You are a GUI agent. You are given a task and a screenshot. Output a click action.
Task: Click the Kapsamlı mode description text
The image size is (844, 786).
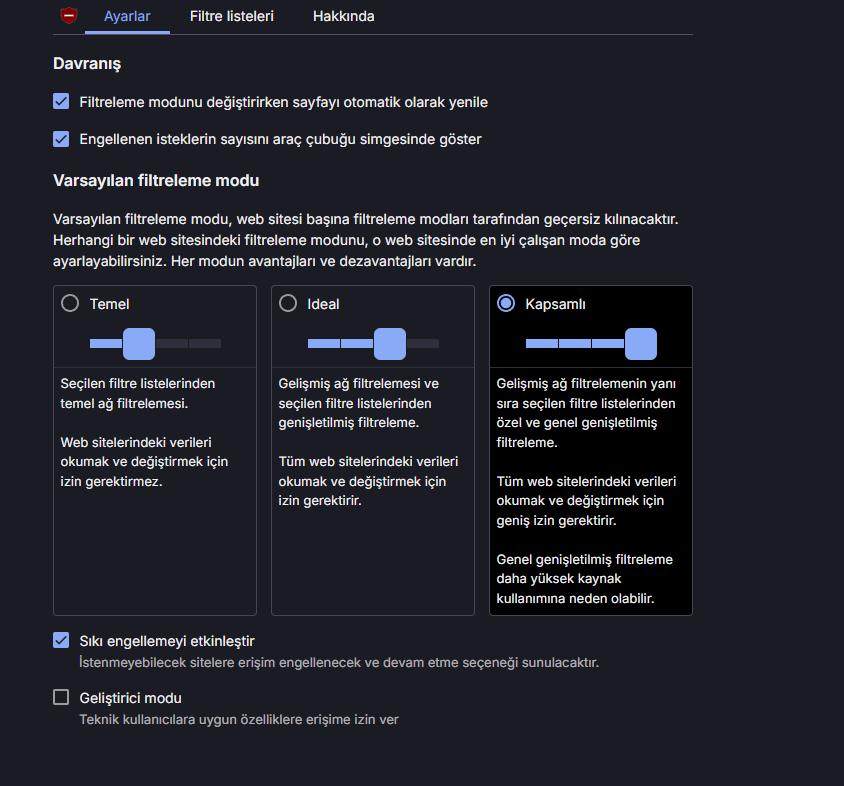(586, 491)
